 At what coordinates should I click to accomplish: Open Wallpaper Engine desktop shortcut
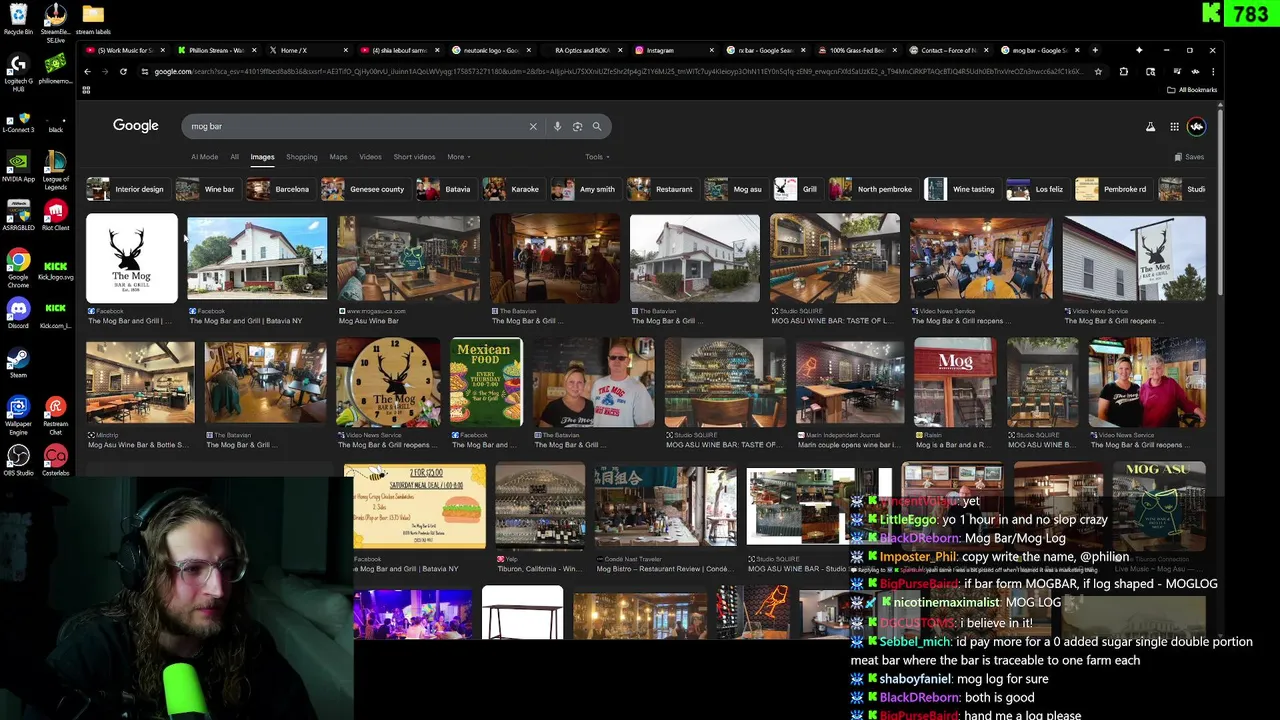[x=18, y=414]
